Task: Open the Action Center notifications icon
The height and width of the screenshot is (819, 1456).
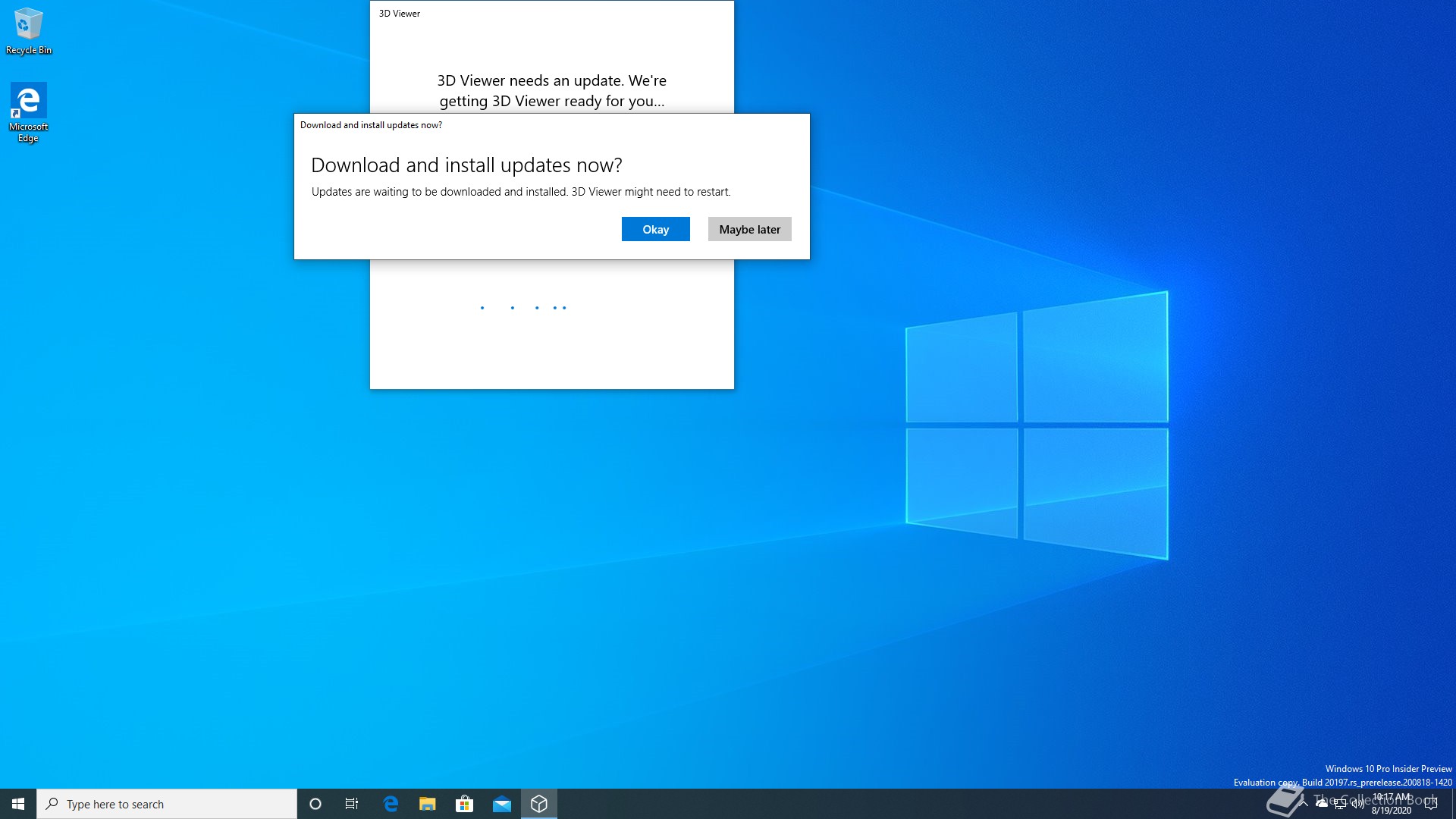Action: pos(1431,804)
